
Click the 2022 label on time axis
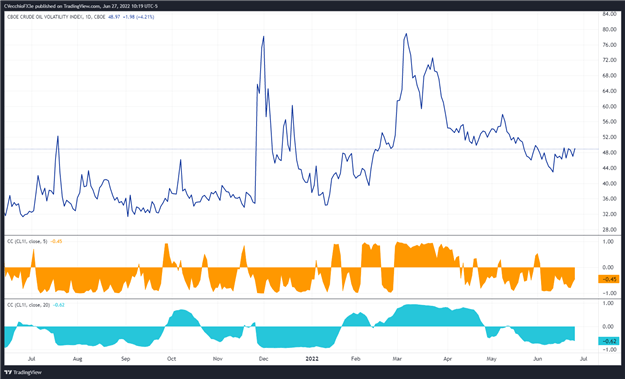point(312,359)
